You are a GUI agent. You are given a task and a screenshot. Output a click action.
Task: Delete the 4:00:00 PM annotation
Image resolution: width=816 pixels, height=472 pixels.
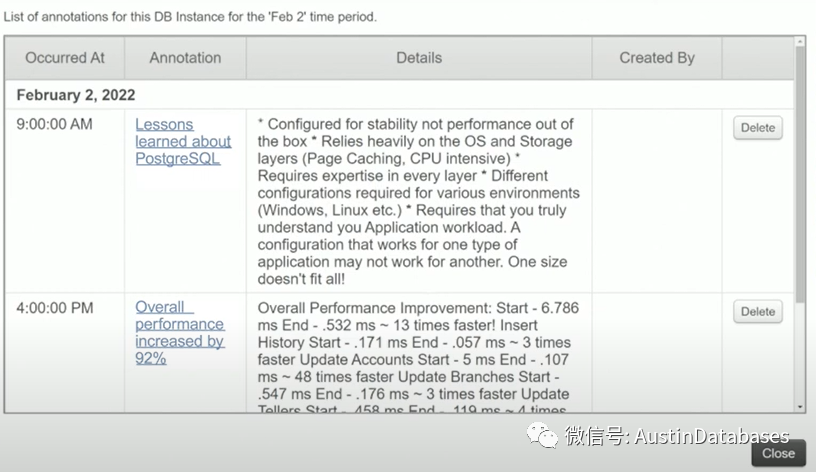pos(758,312)
